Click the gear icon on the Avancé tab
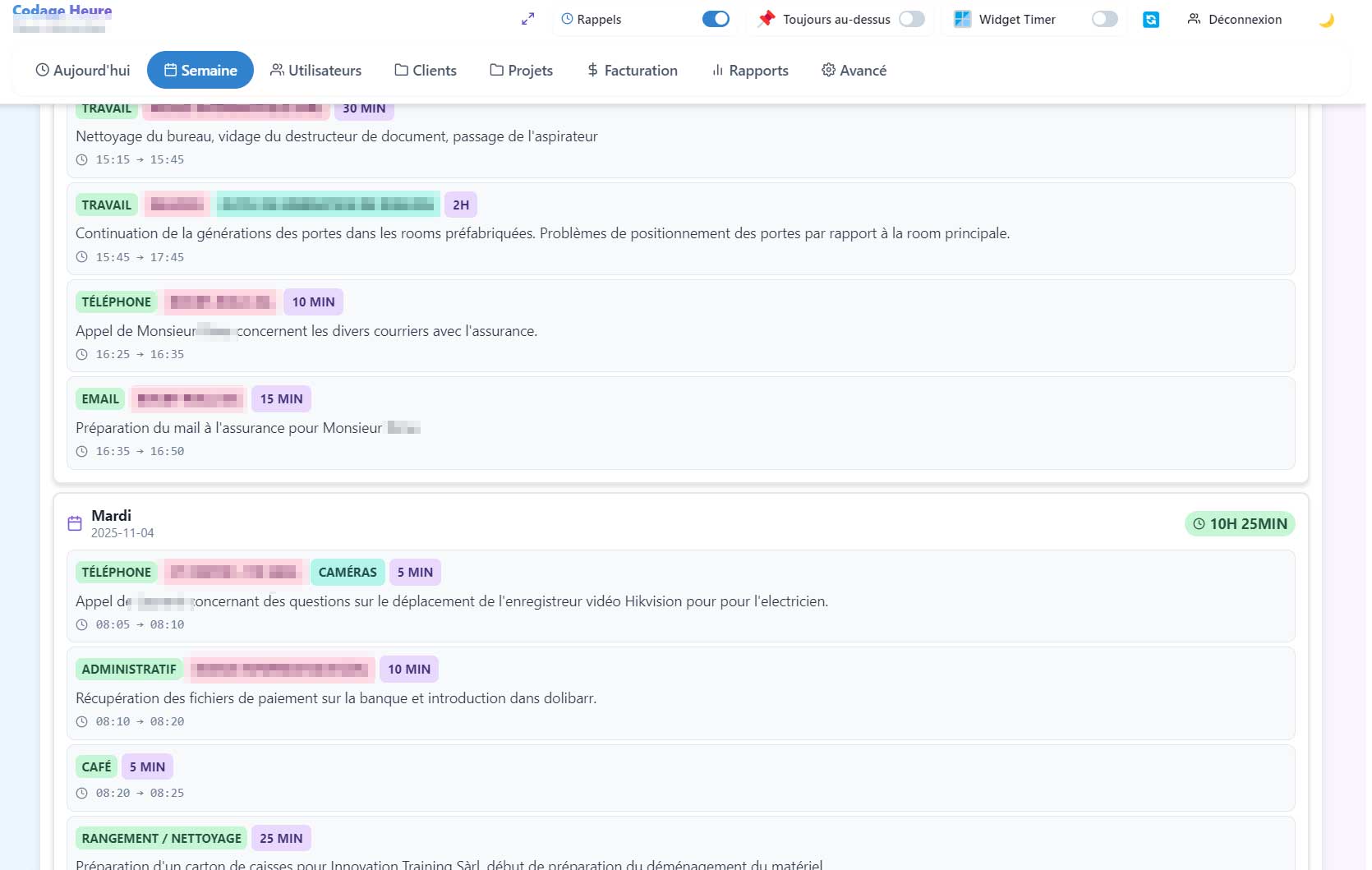This screenshot has width=1372, height=870. click(x=827, y=70)
